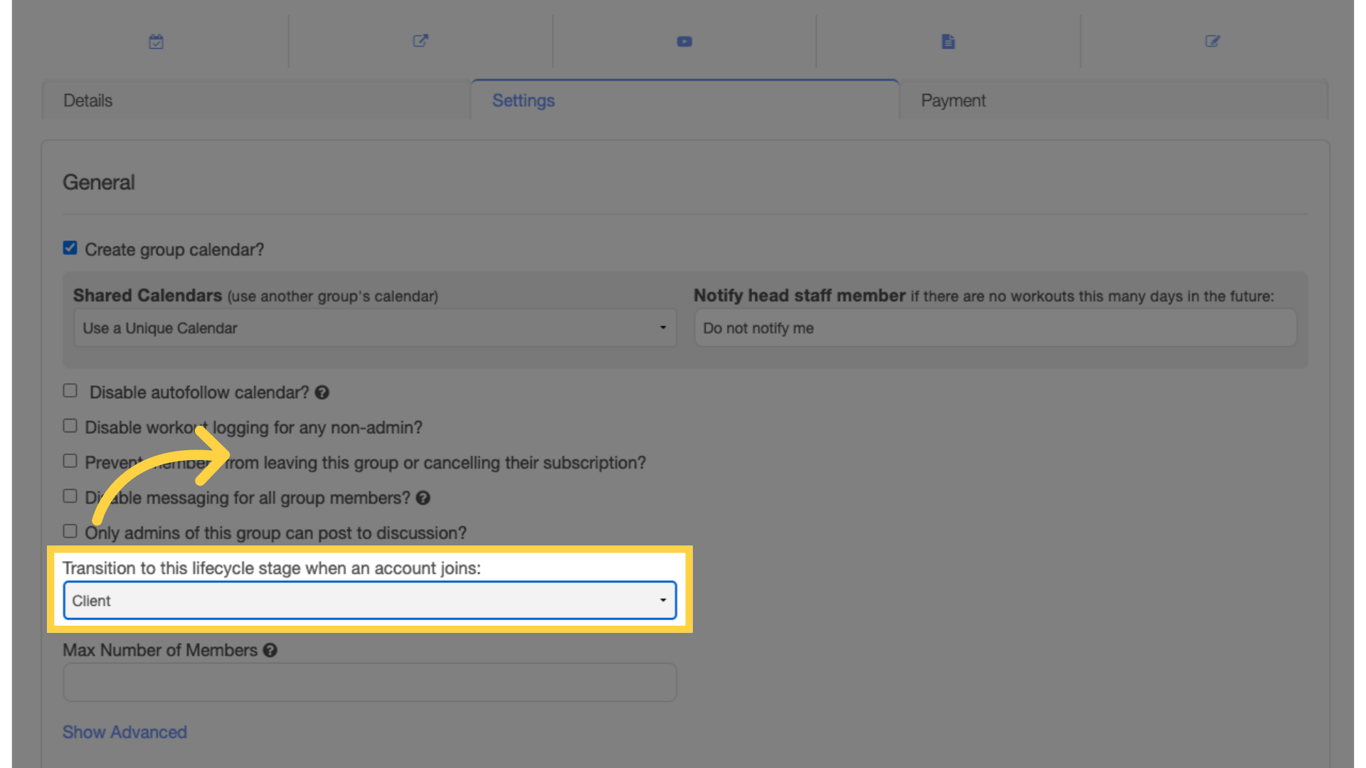Open the Shared Calendars dropdown
The height and width of the screenshot is (768, 1366).
point(375,327)
